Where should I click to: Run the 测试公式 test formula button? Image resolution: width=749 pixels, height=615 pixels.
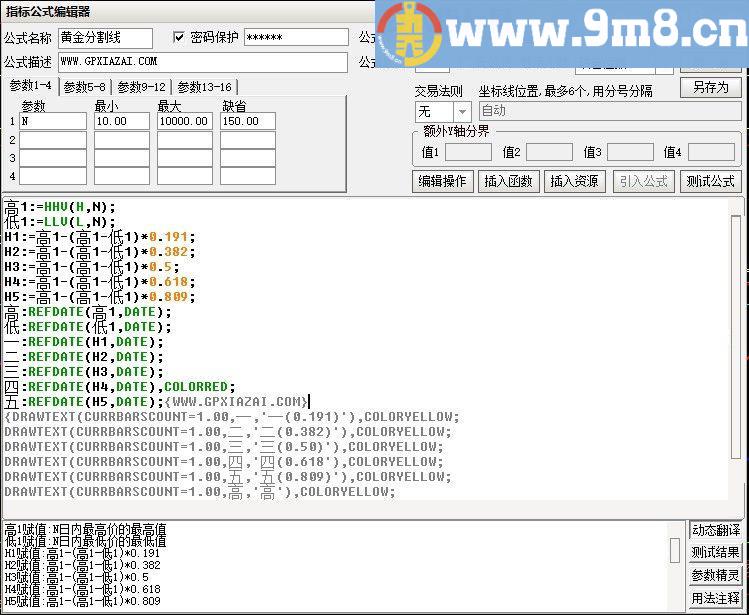coord(710,181)
